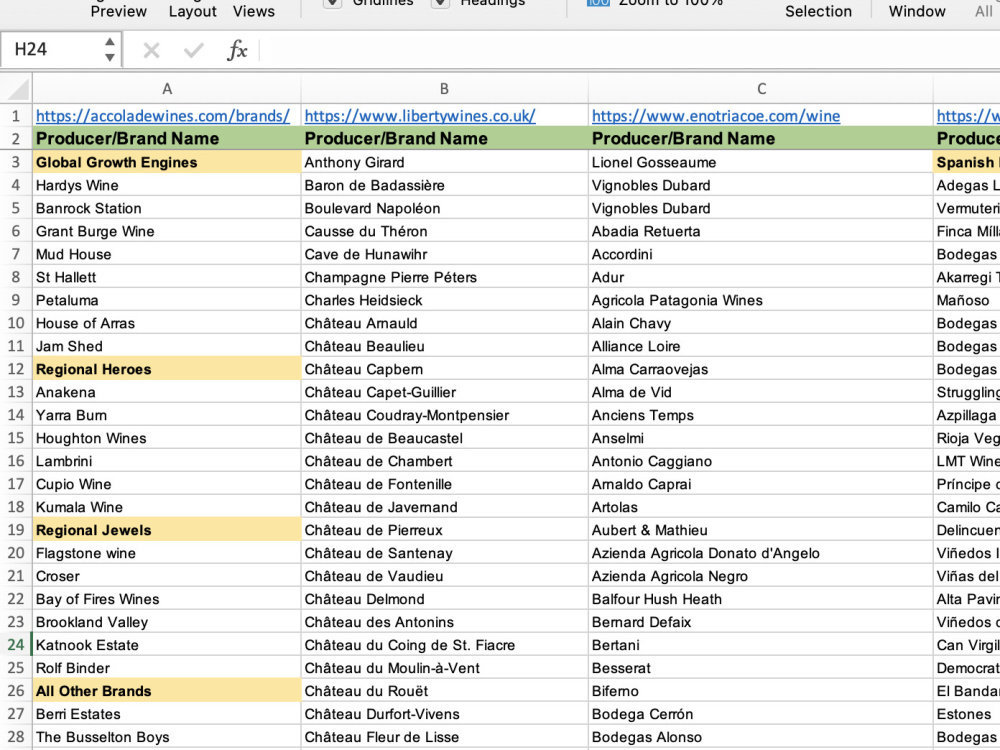Select the Château du Moulin-à-Vent cell

(x=445, y=667)
